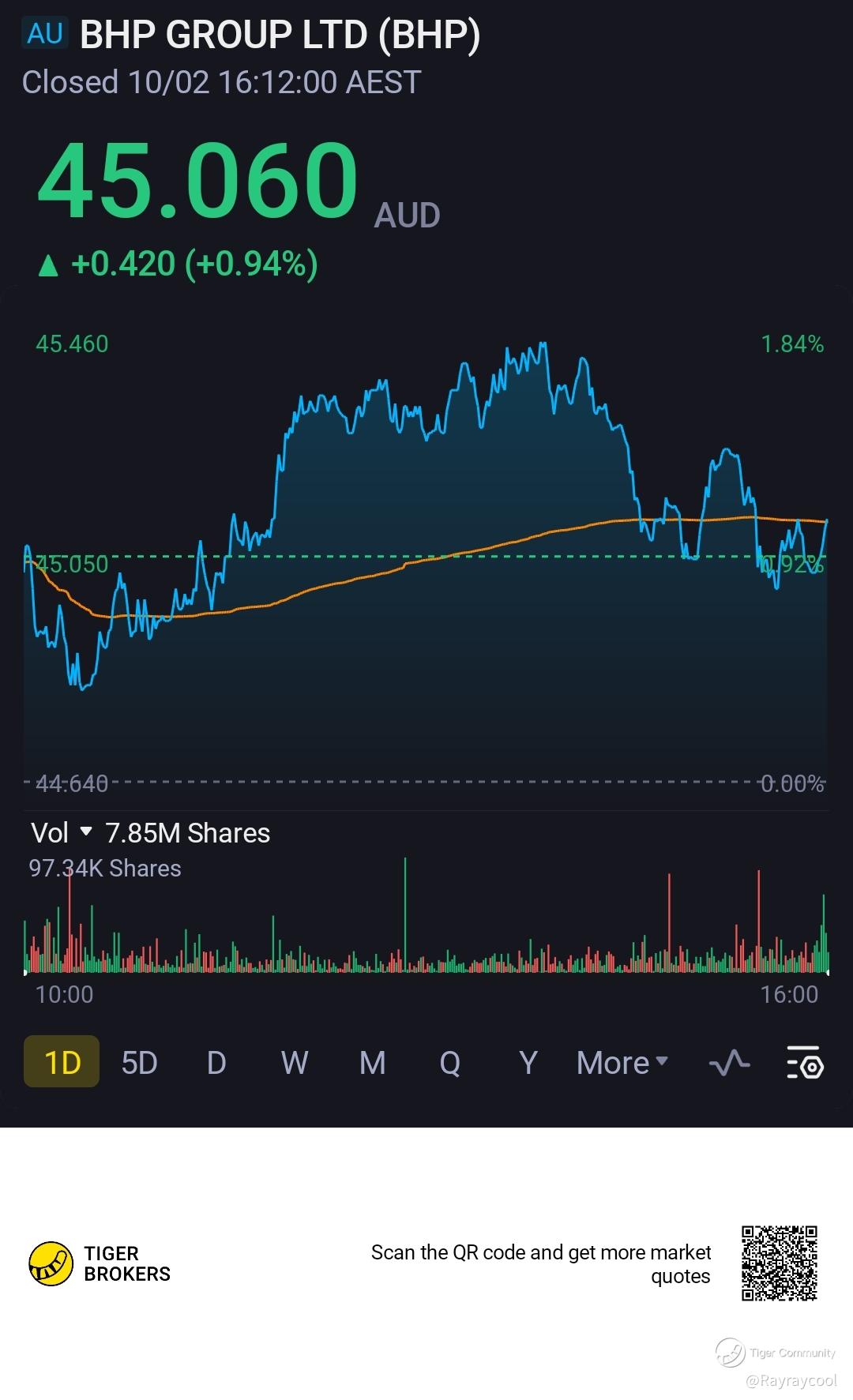Select the Y yearly chart tab
Image resolution: width=853 pixels, height=1400 pixels.
coord(528,1063)
